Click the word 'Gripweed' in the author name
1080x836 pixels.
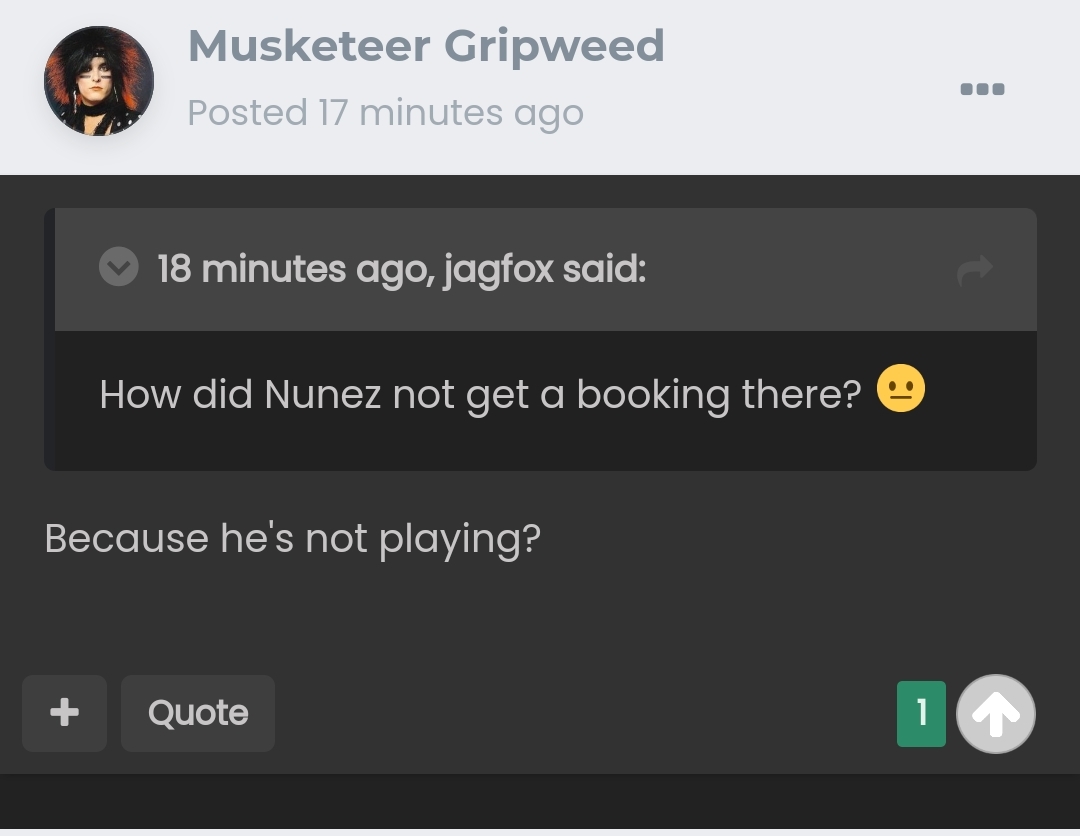point(554,48)
